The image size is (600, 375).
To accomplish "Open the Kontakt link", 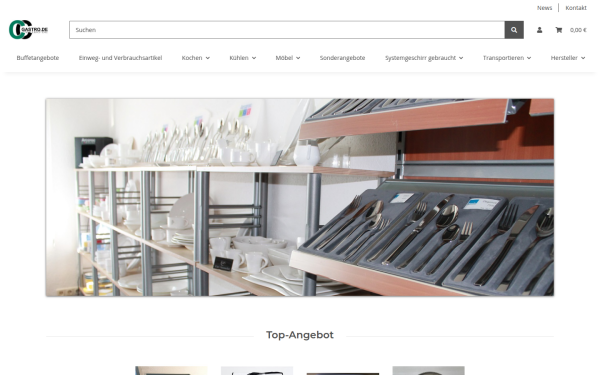I will click(x=576, y=8).
